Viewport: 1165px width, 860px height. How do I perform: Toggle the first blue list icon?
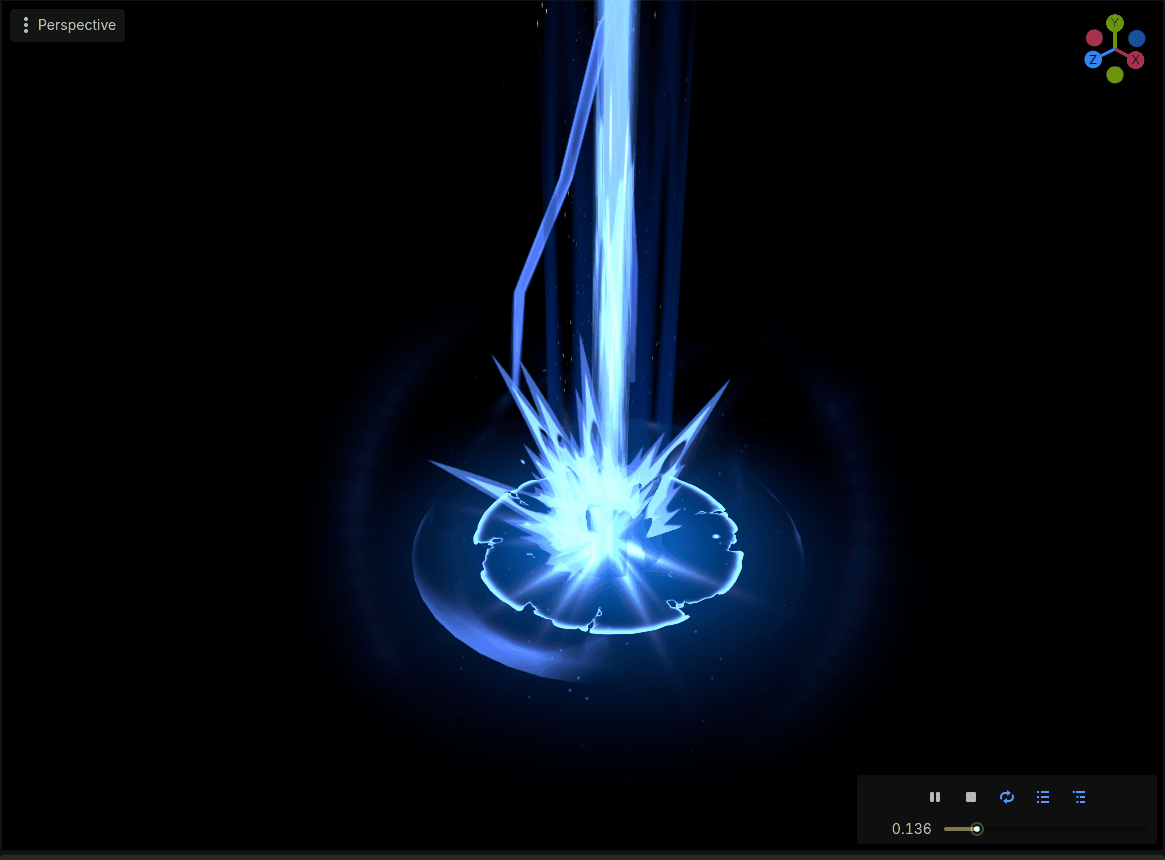[x=1043, y=797]
